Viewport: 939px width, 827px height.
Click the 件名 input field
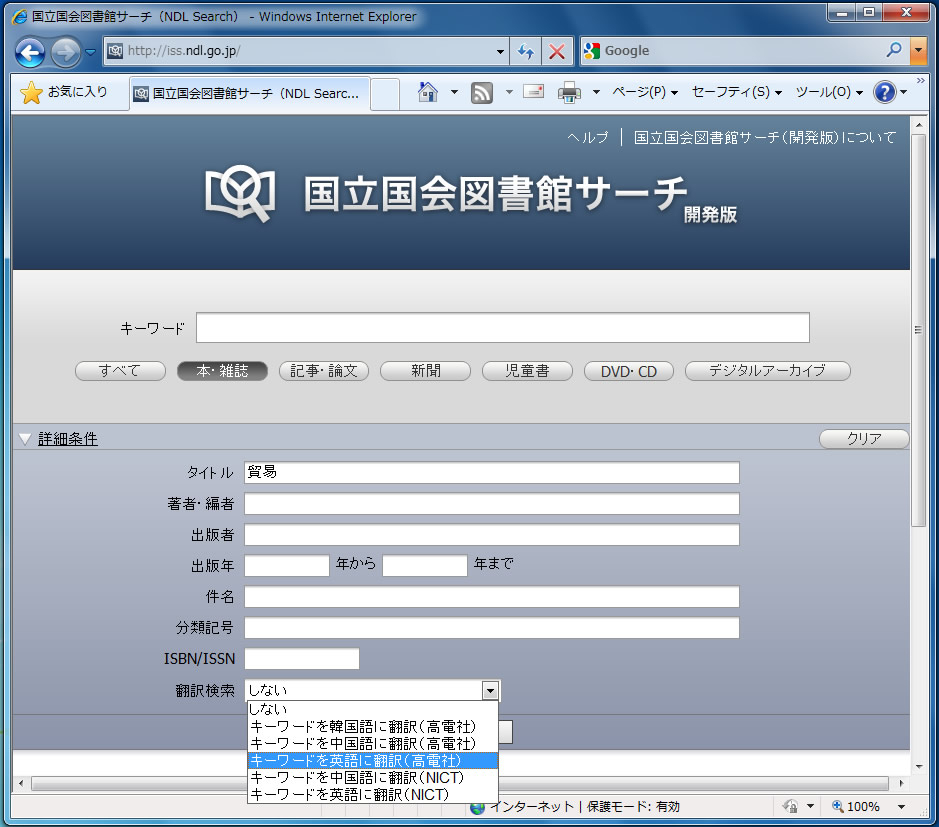492,596
